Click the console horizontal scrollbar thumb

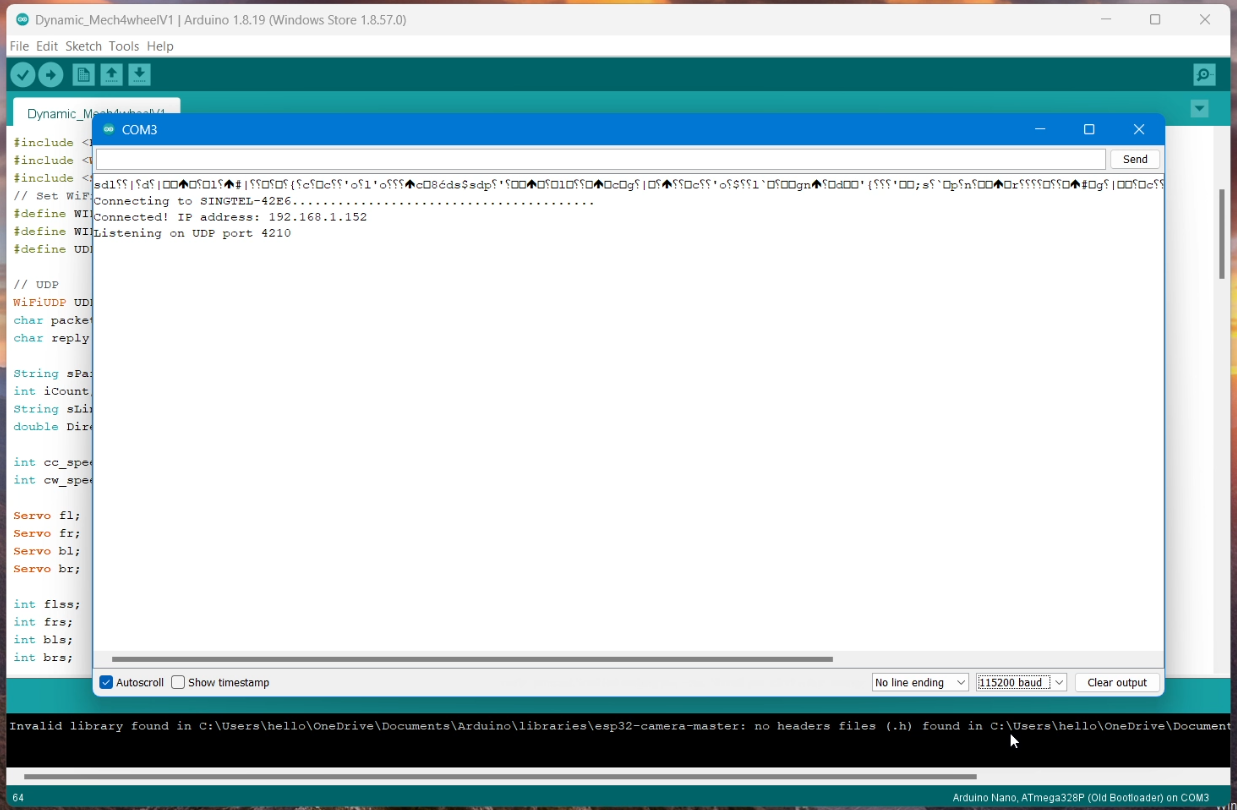tap(500, 776)
